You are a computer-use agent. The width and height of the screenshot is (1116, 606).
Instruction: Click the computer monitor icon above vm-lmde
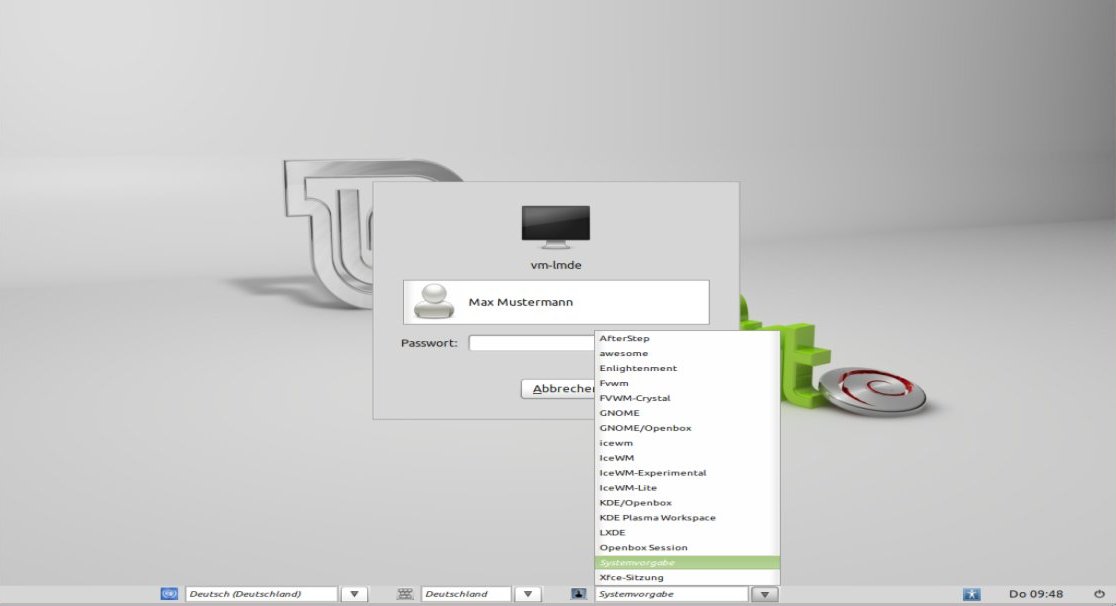[556, 227]
